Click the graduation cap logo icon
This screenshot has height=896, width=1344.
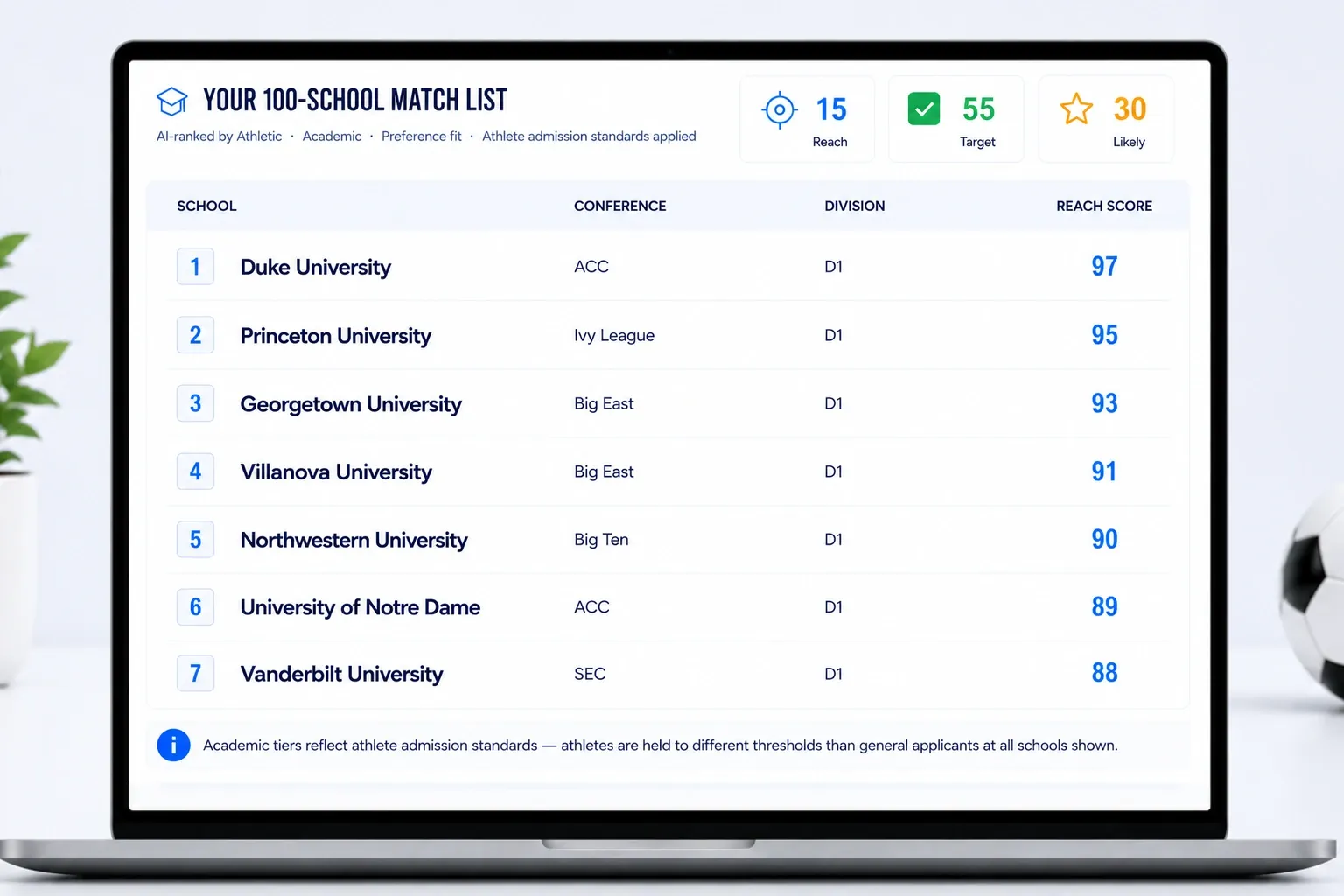pos(171,101)
